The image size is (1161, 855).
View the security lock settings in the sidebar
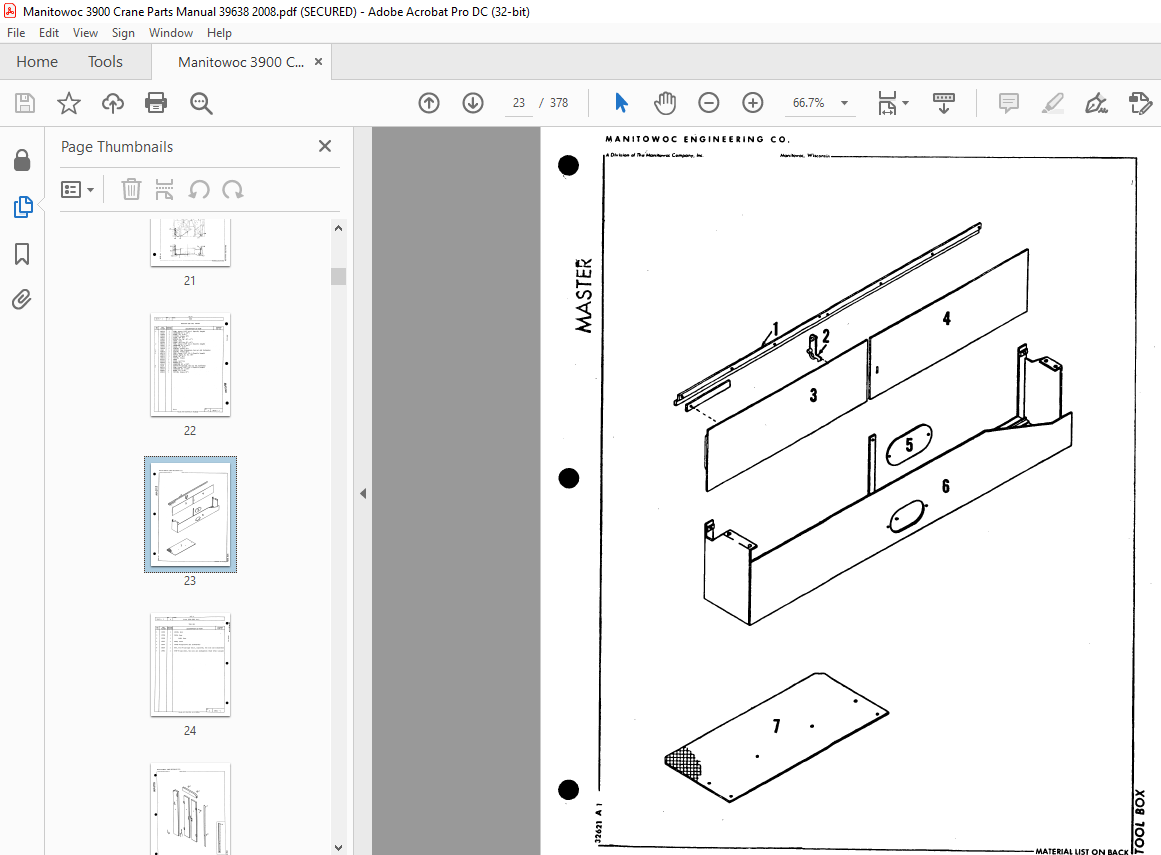[22, 160]
